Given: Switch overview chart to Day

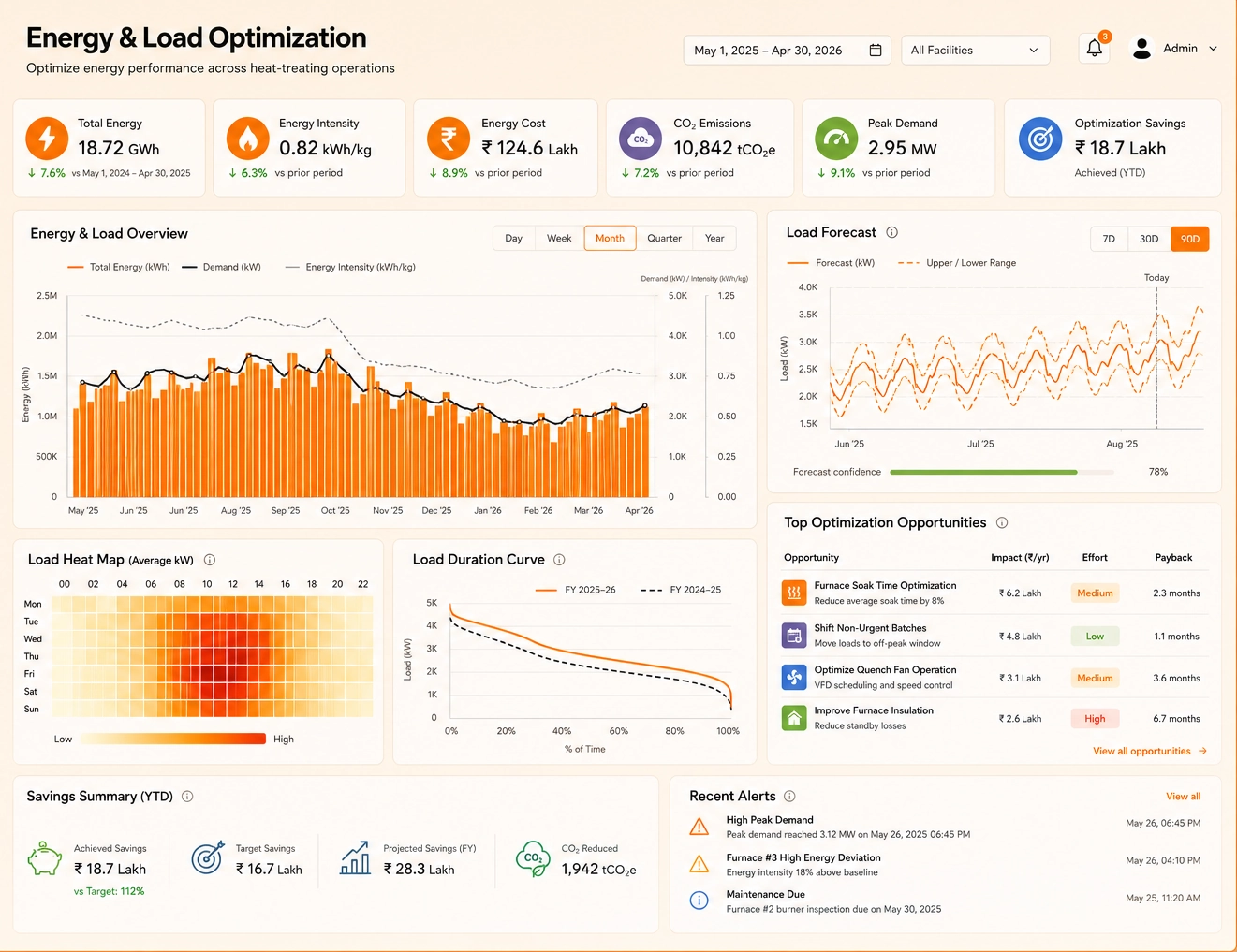Looking at the screenshot, I should point(514,238).
